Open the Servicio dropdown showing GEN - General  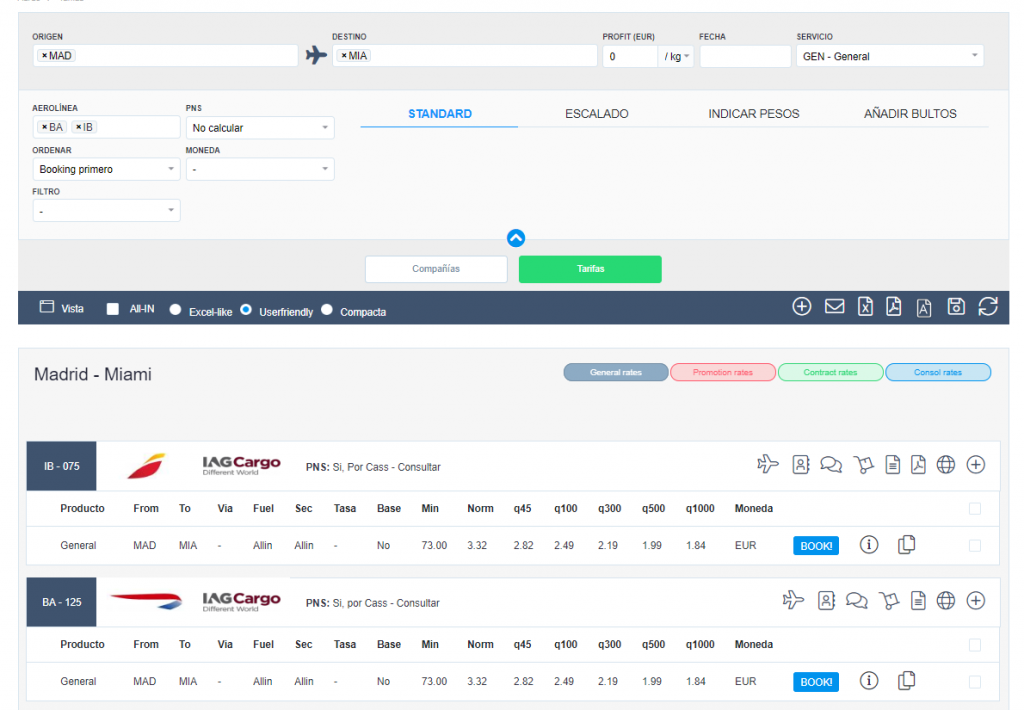pyautogui.click(x=889, y=56)
